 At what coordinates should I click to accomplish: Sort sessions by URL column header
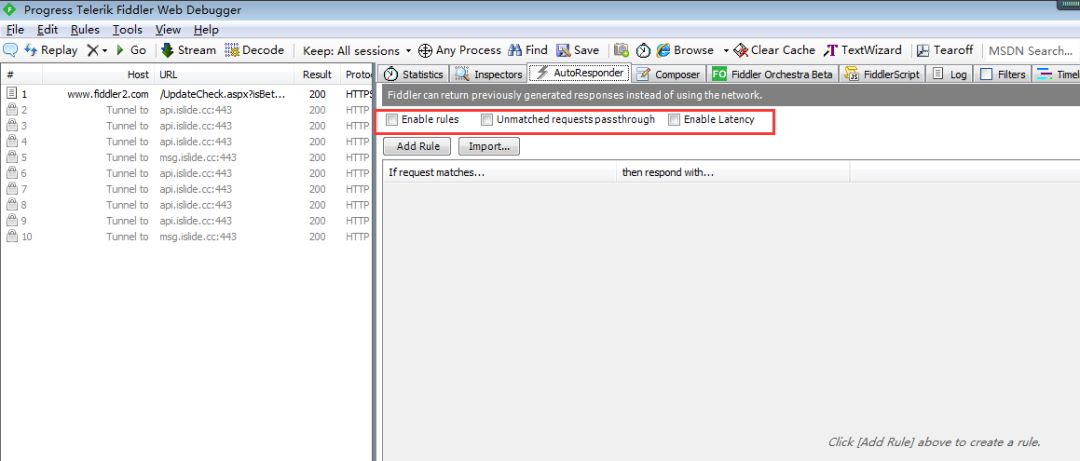[225, 74]
